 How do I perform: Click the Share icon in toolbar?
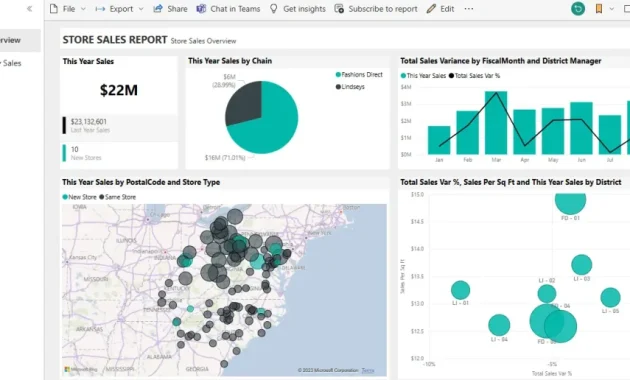(158, 8)
